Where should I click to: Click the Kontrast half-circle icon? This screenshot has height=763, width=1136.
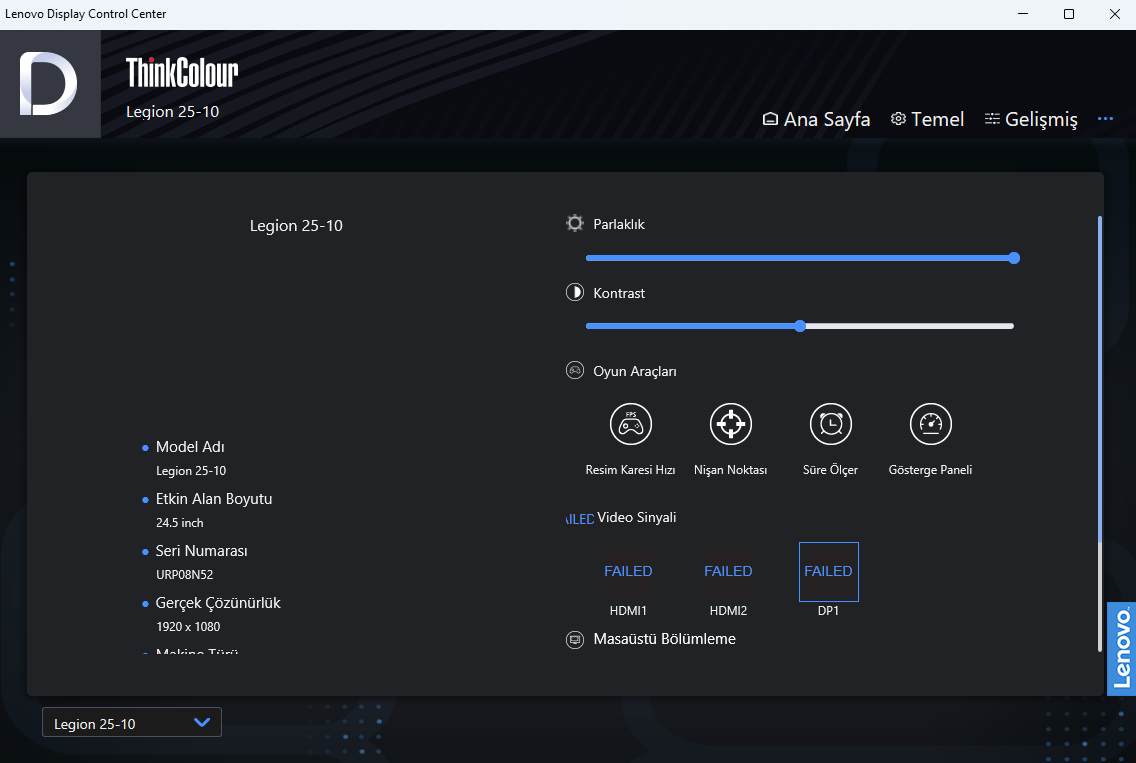pyautogui.click(x=575, y=292)
